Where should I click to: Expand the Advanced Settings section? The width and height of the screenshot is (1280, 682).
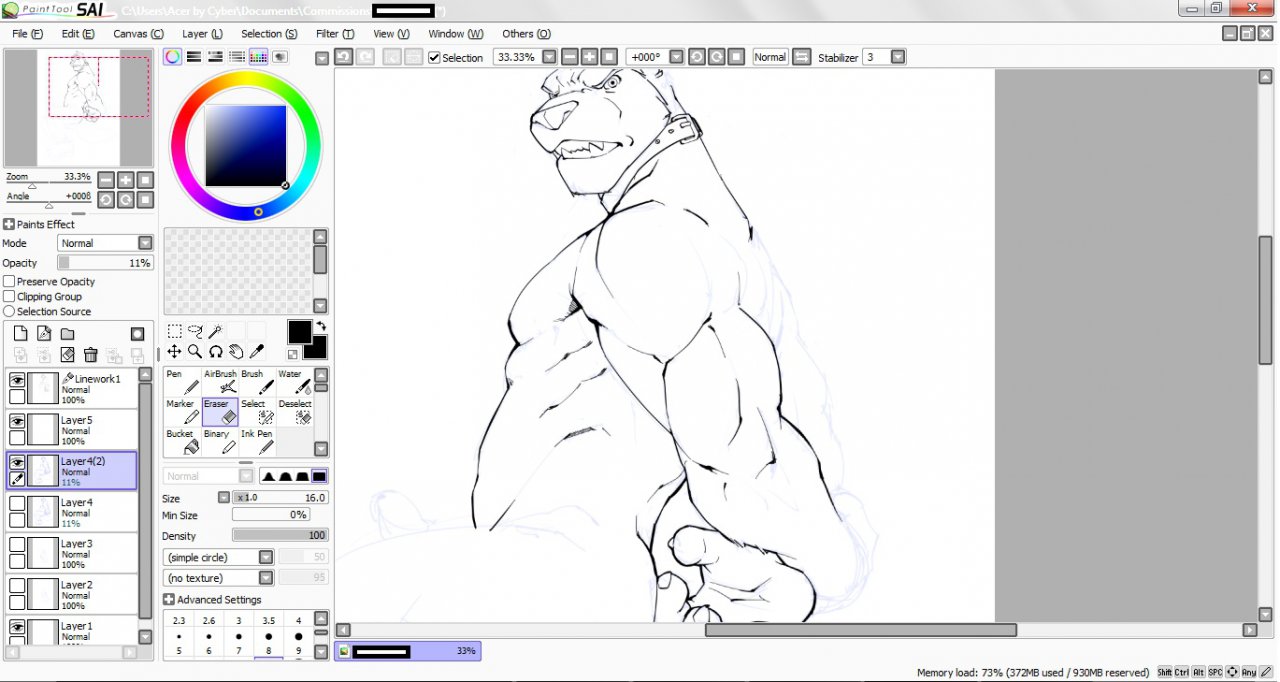169,600
